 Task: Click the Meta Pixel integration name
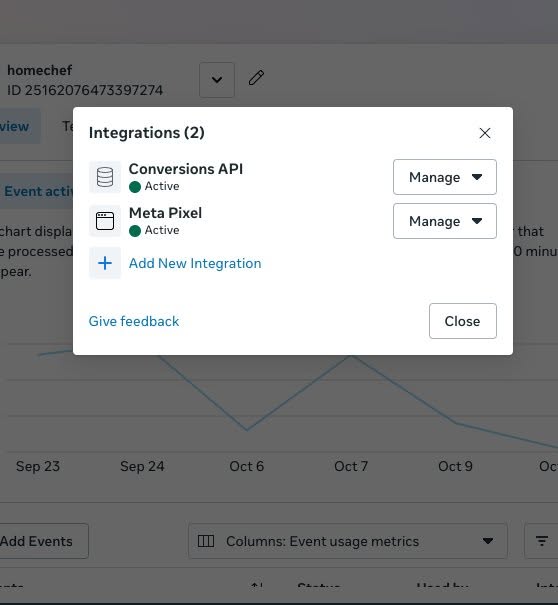(165, 213)
